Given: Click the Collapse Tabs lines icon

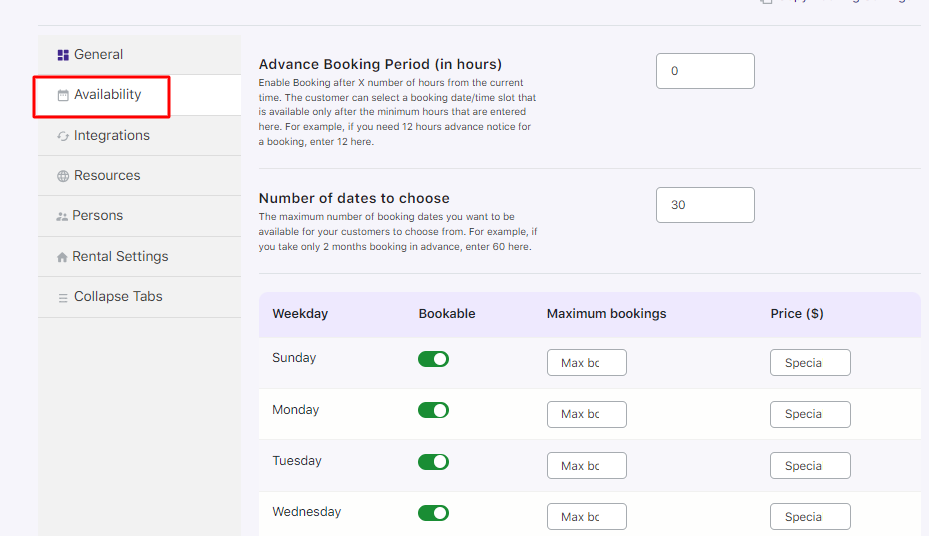Looking at the screenshot, I should click(63, 298).
